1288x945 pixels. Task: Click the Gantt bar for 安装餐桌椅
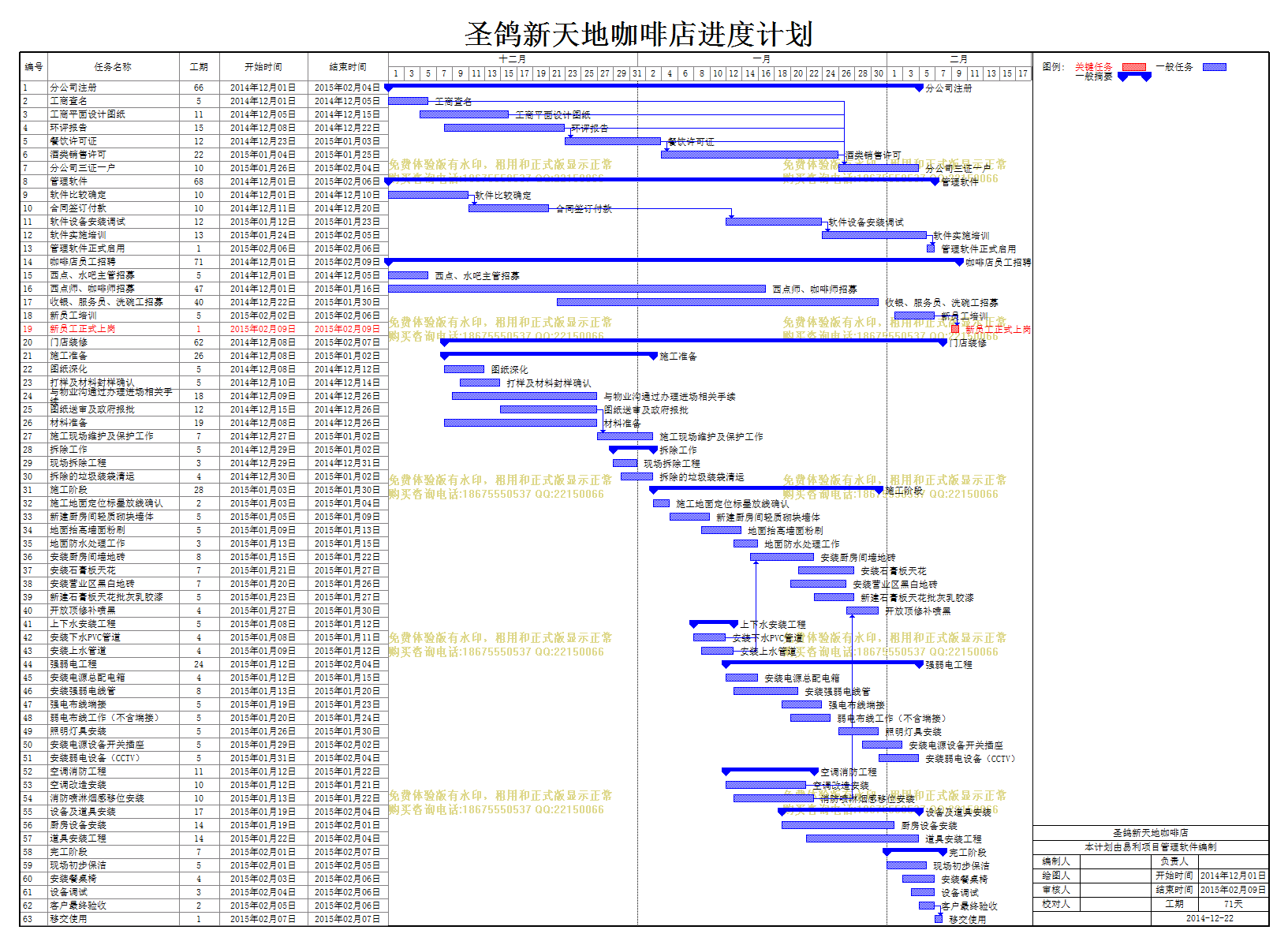pos(918,879)
